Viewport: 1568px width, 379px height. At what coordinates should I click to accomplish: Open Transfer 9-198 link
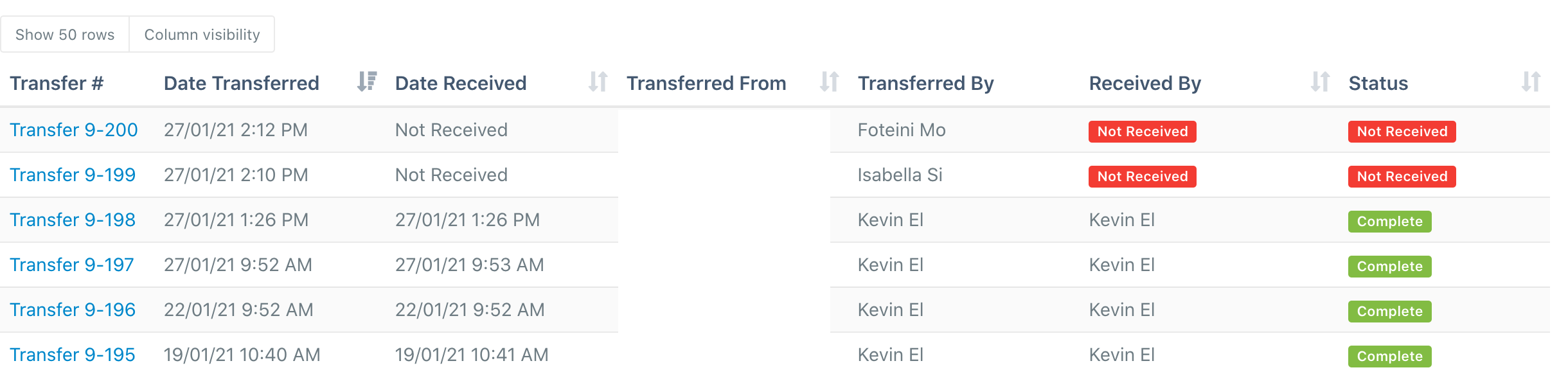tap(73, 220)
